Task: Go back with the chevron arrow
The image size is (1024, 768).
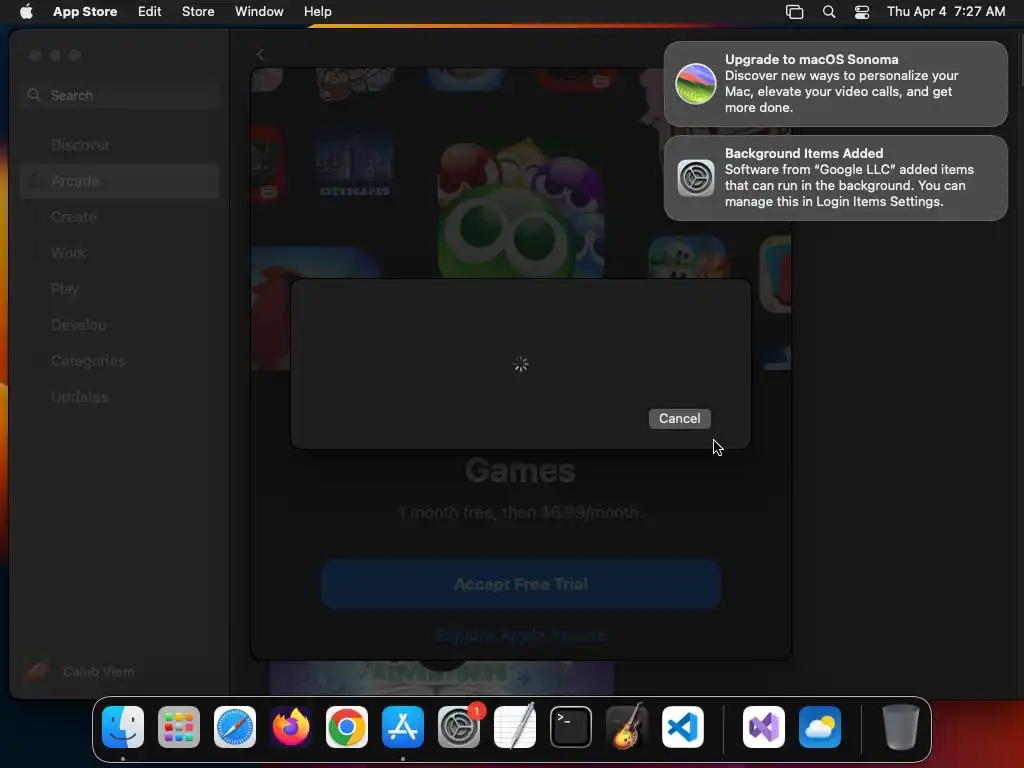Action: (x=260, y=55)
